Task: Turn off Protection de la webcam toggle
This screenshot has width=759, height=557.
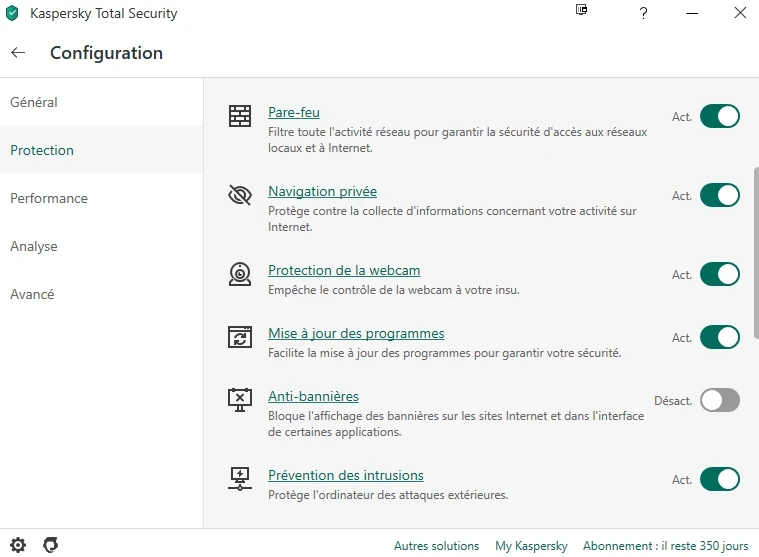Action: click(719, 274)
